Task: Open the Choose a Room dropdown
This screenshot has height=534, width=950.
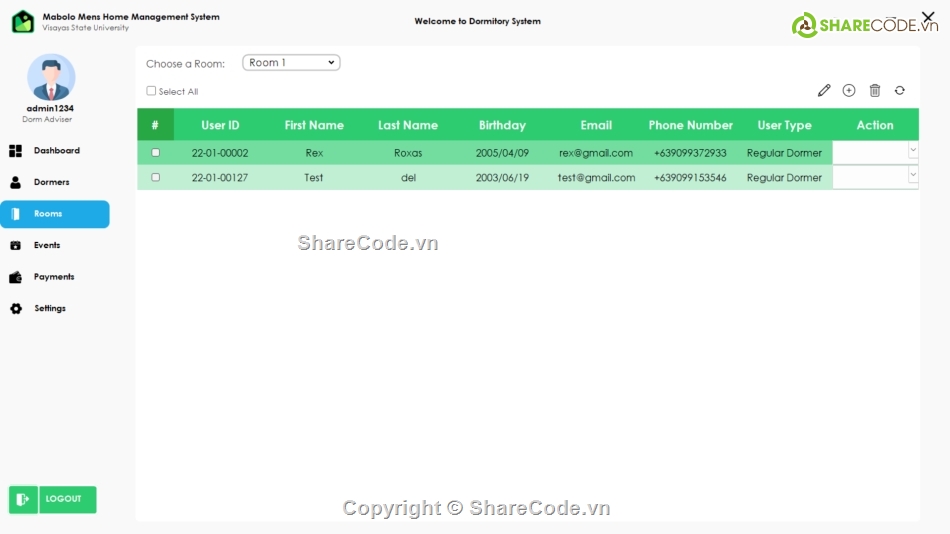Action: [x=291, y=63]
